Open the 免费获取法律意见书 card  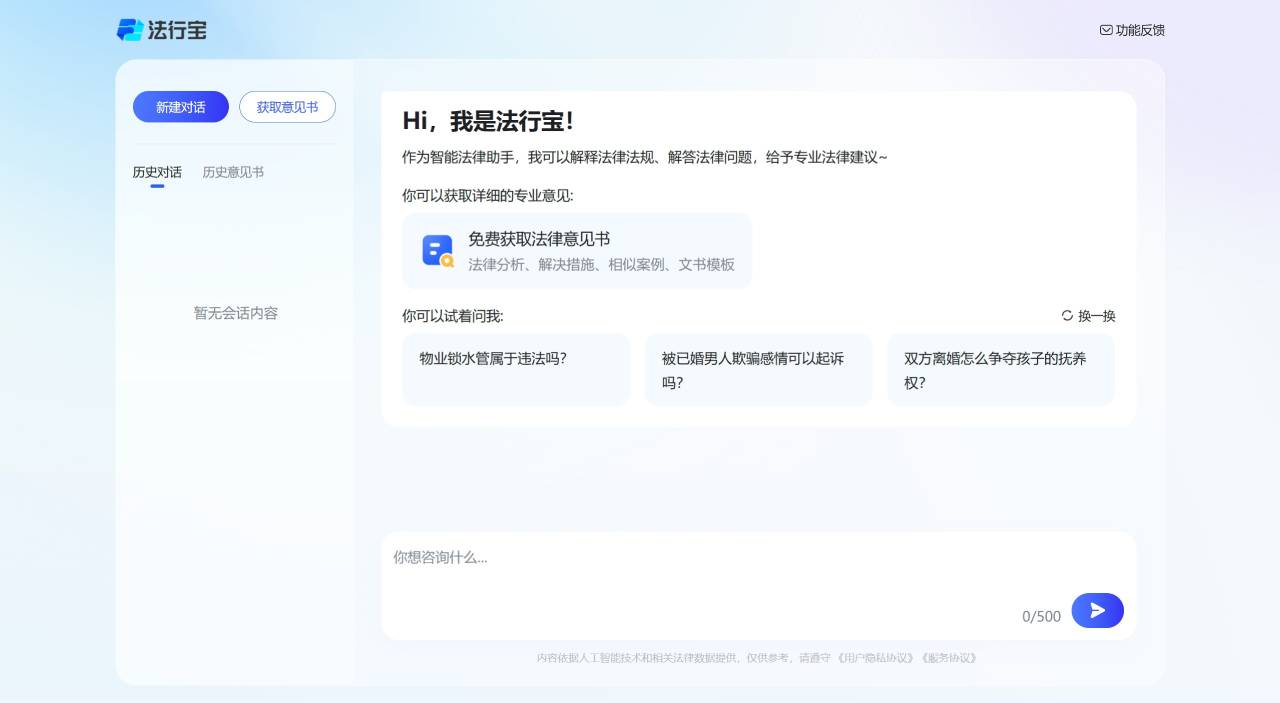pos(577,250)
